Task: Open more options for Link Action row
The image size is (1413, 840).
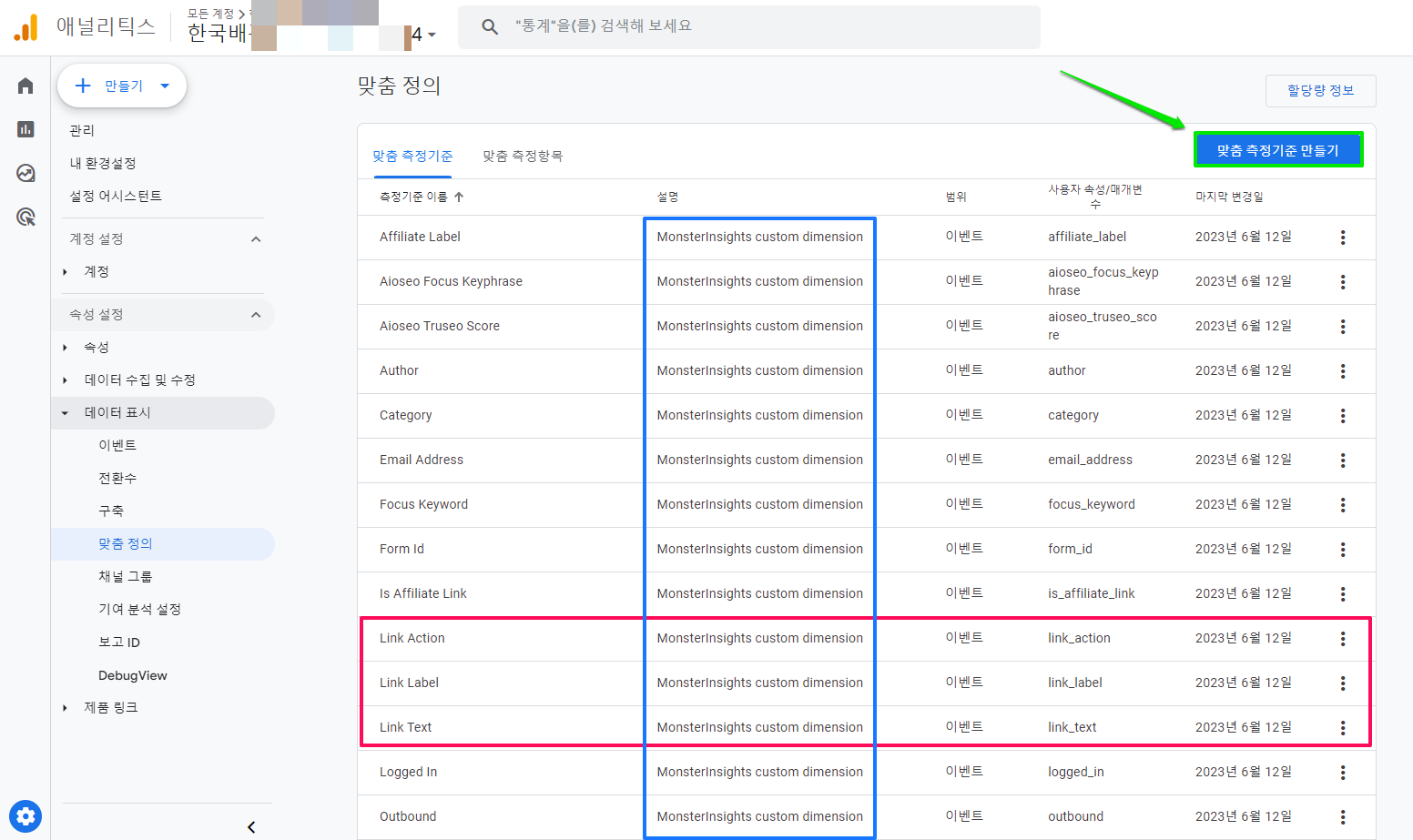Action: pos(1343,639)
